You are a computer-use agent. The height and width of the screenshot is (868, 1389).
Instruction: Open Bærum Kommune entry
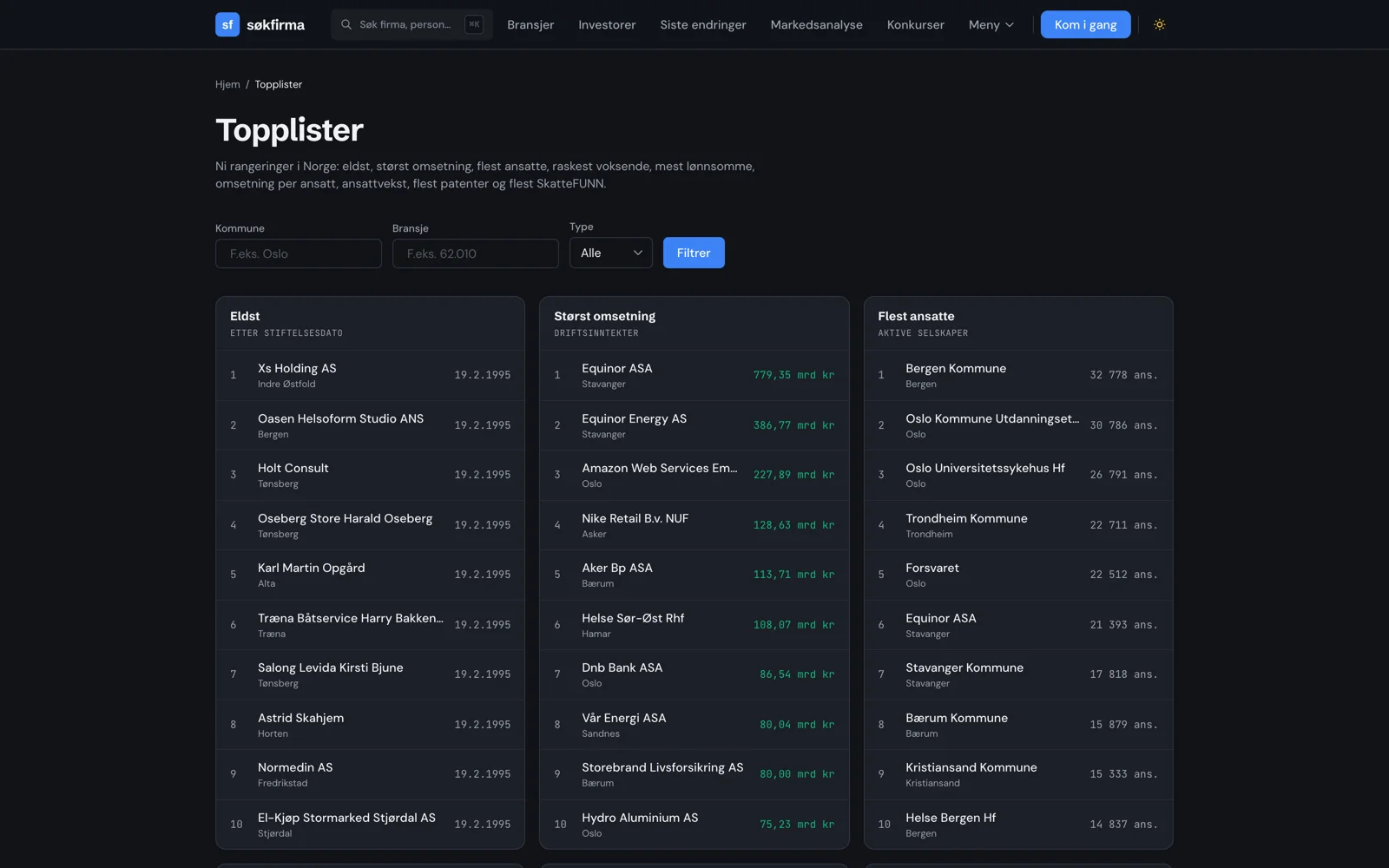pyautogui.click(x=1018, y=725)
